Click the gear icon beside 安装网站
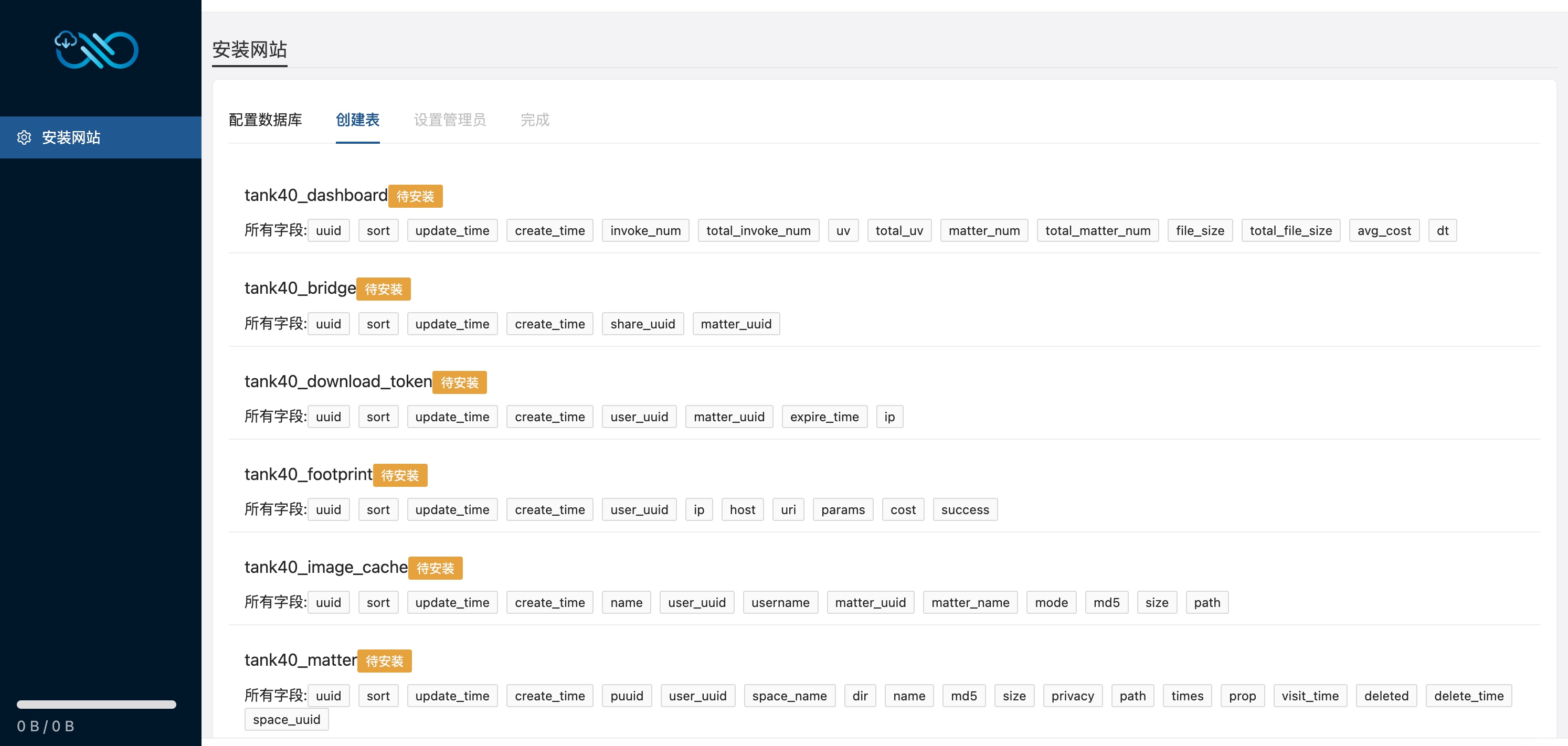 coord(24,137)
